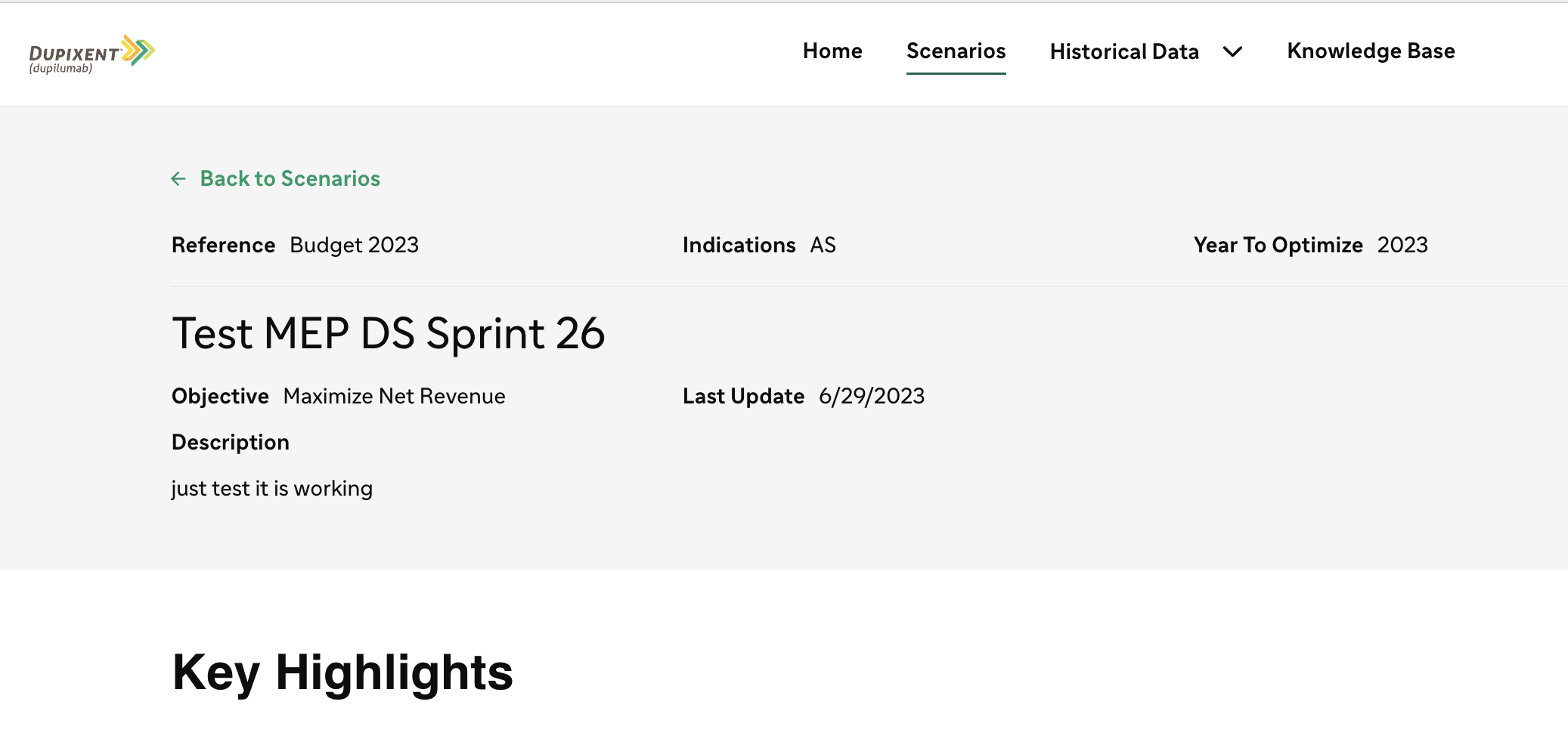Image resolution: width=1568 pixels, height=751 pixels.
Task: Select the Budget 2023 reference value
Action: [354, 246]
